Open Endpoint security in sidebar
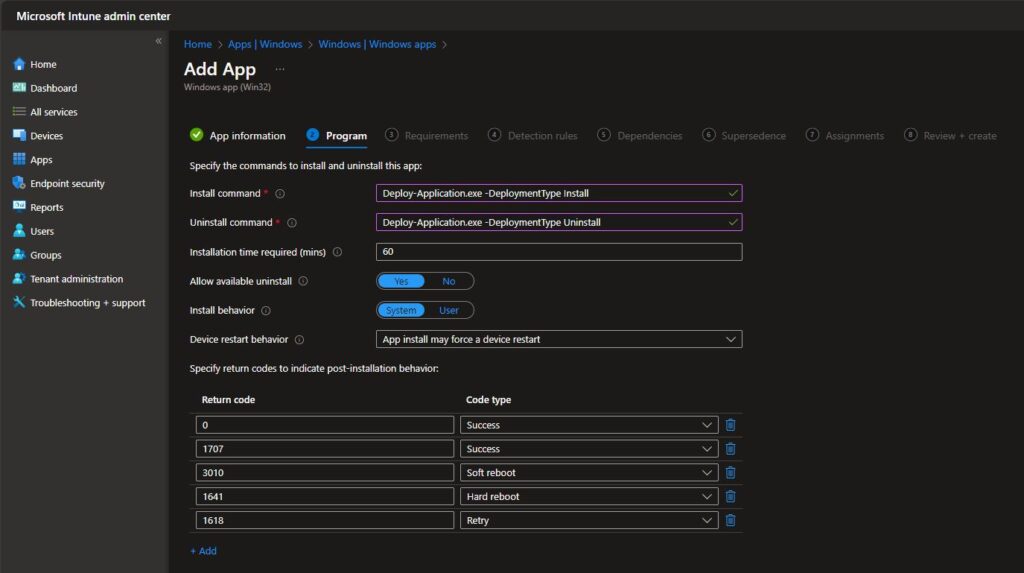The image size is (1024, 573). 59,184
